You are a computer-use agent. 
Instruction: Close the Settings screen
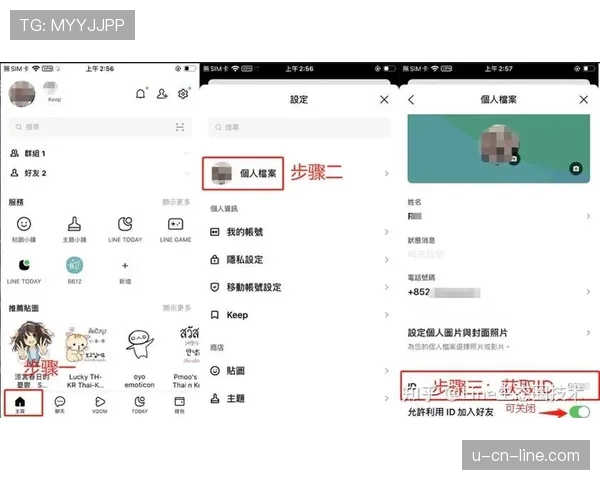[384, 100]
